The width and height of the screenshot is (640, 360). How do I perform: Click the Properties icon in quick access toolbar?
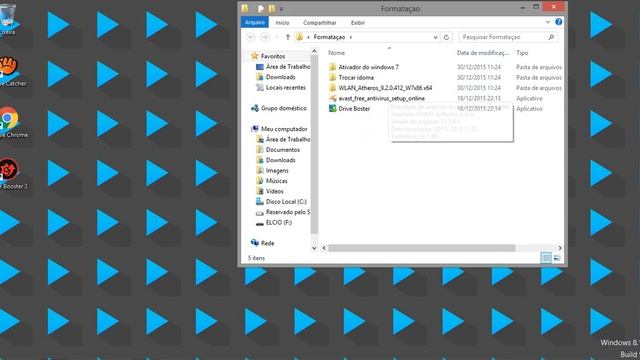click(x=260, y=8)
